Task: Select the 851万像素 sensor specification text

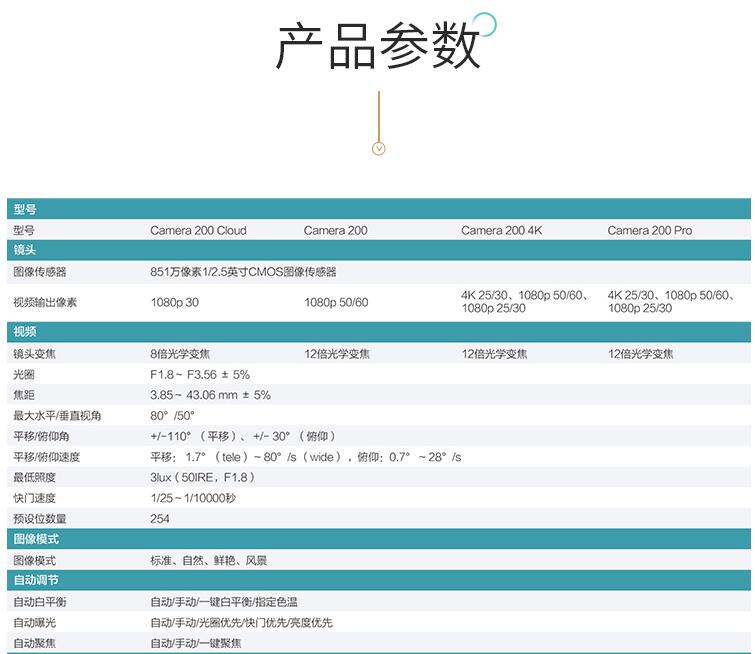Action: 243,272
